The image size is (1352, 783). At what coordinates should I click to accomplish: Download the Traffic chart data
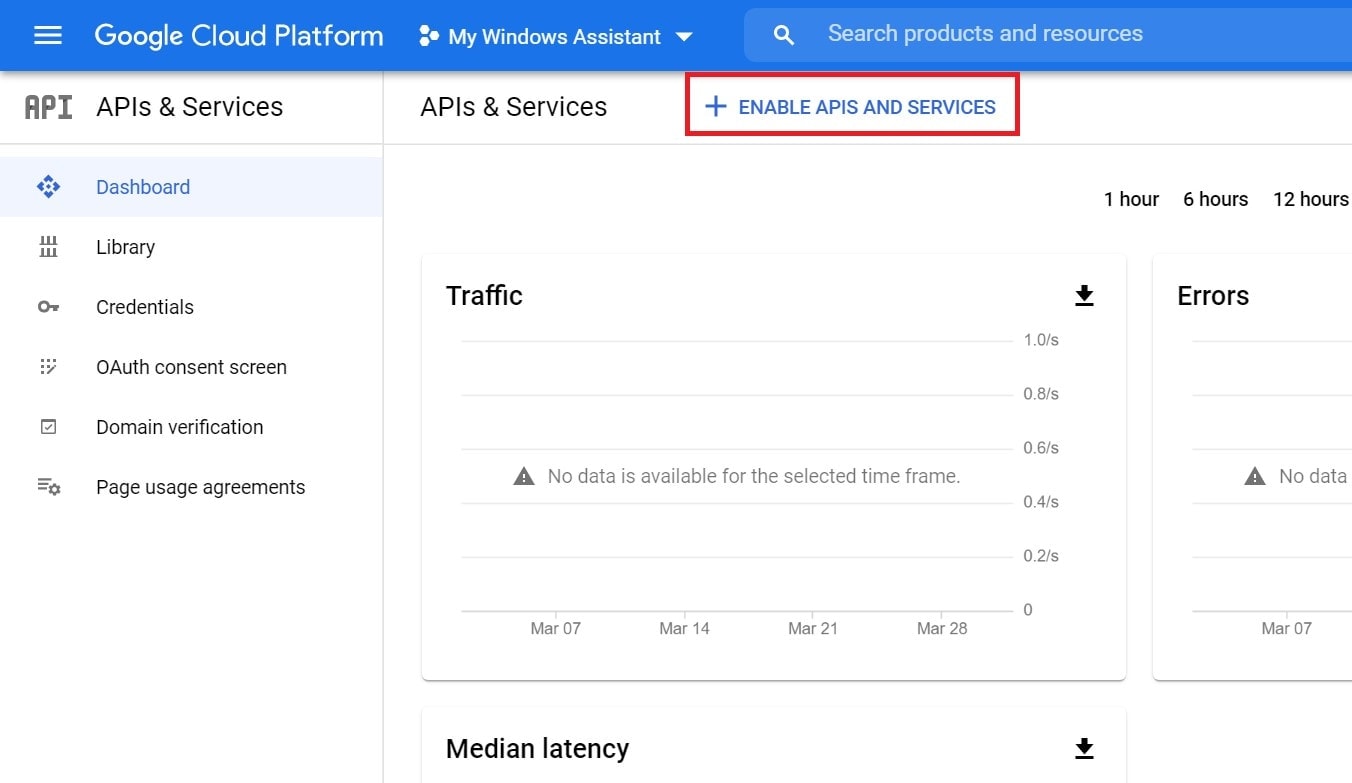1084,295
